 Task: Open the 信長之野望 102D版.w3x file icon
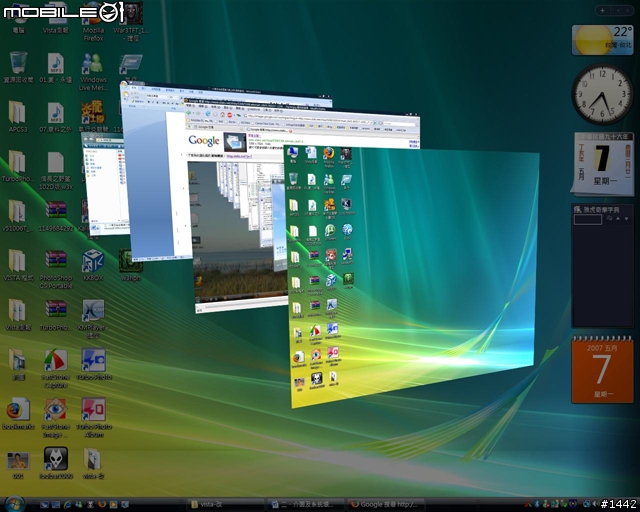click(56, 171)
